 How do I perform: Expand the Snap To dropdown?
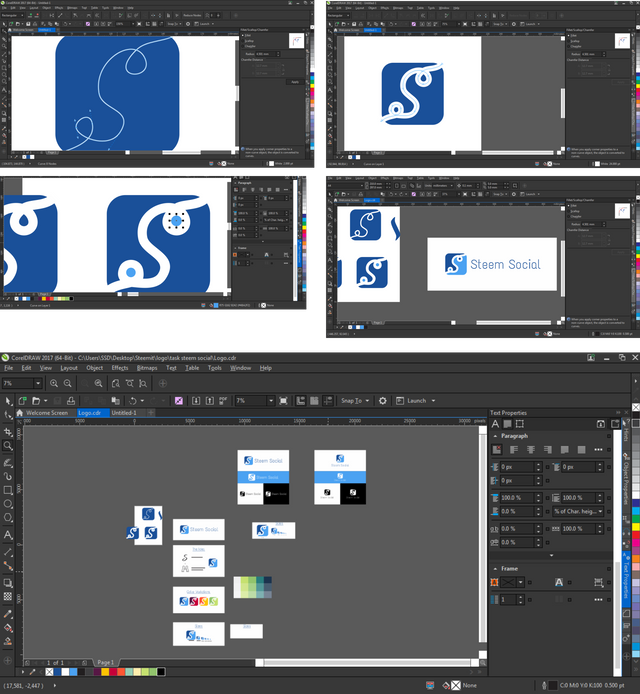click(367, 401)
